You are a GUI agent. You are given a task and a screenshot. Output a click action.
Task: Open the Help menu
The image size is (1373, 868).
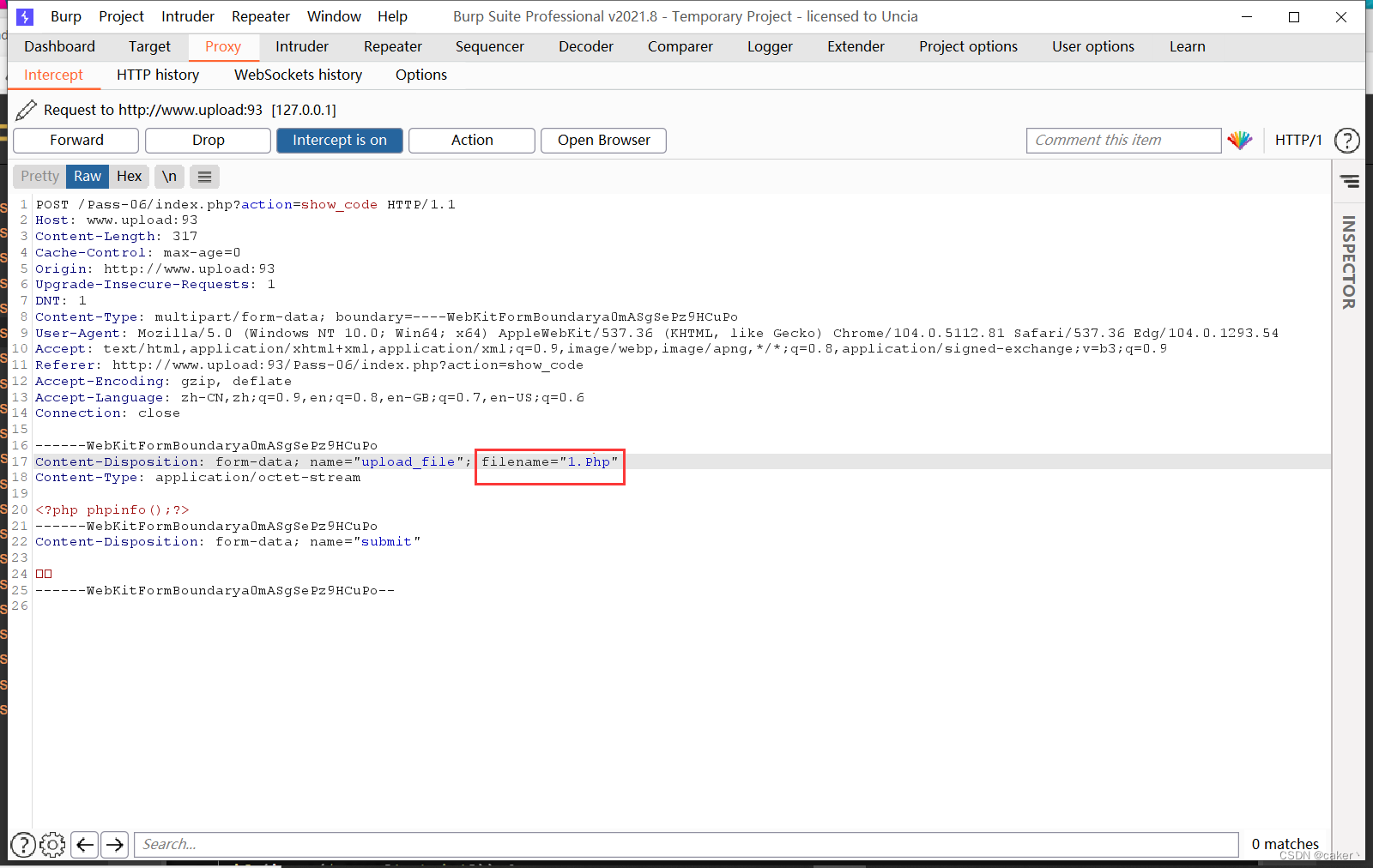(x=392, y=16)
